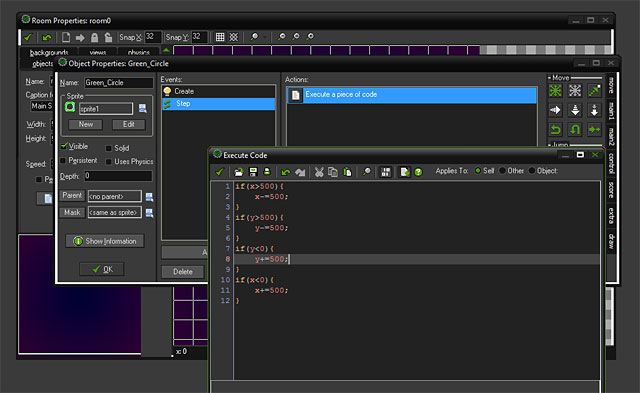
Task: Toggle the Visible checkbox
Action: [64, 146]
